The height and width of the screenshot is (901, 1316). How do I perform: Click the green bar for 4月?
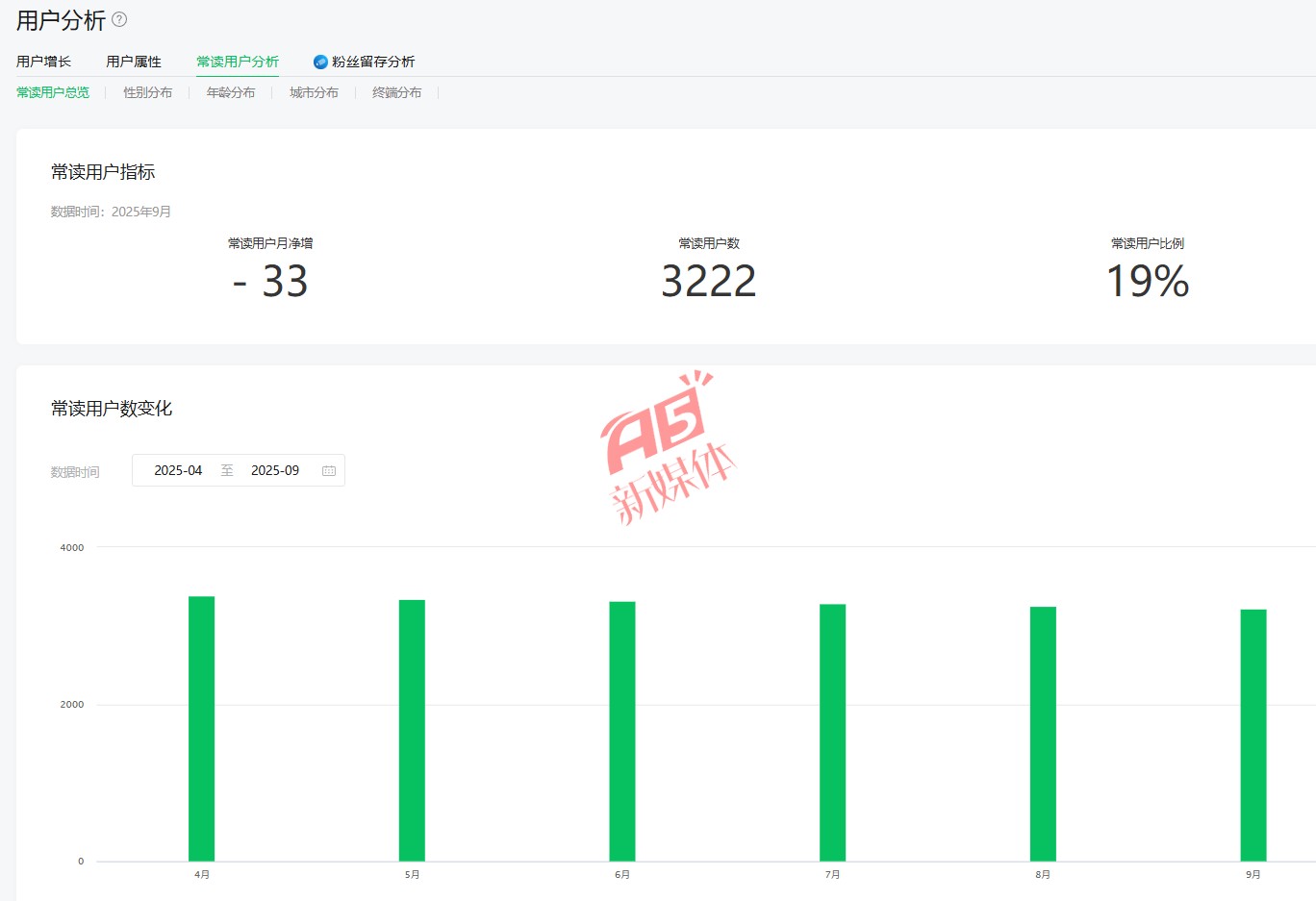point(201,729)
